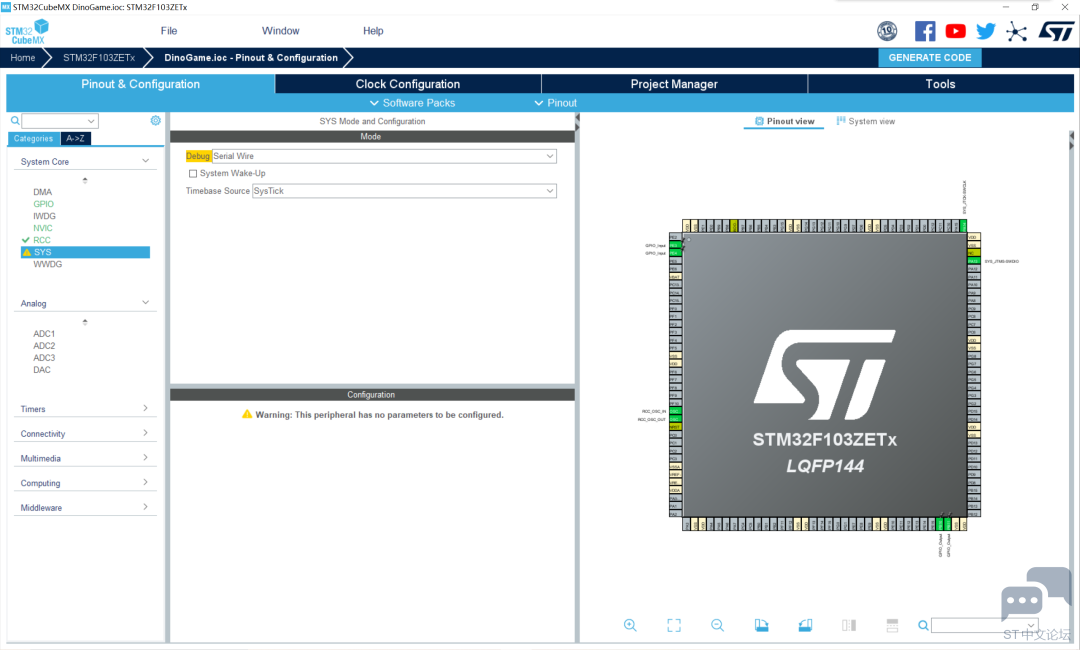This screenshot has height=650, width=1080.
Task: Rotate the chip view clockwise
Action: [761, 625]
